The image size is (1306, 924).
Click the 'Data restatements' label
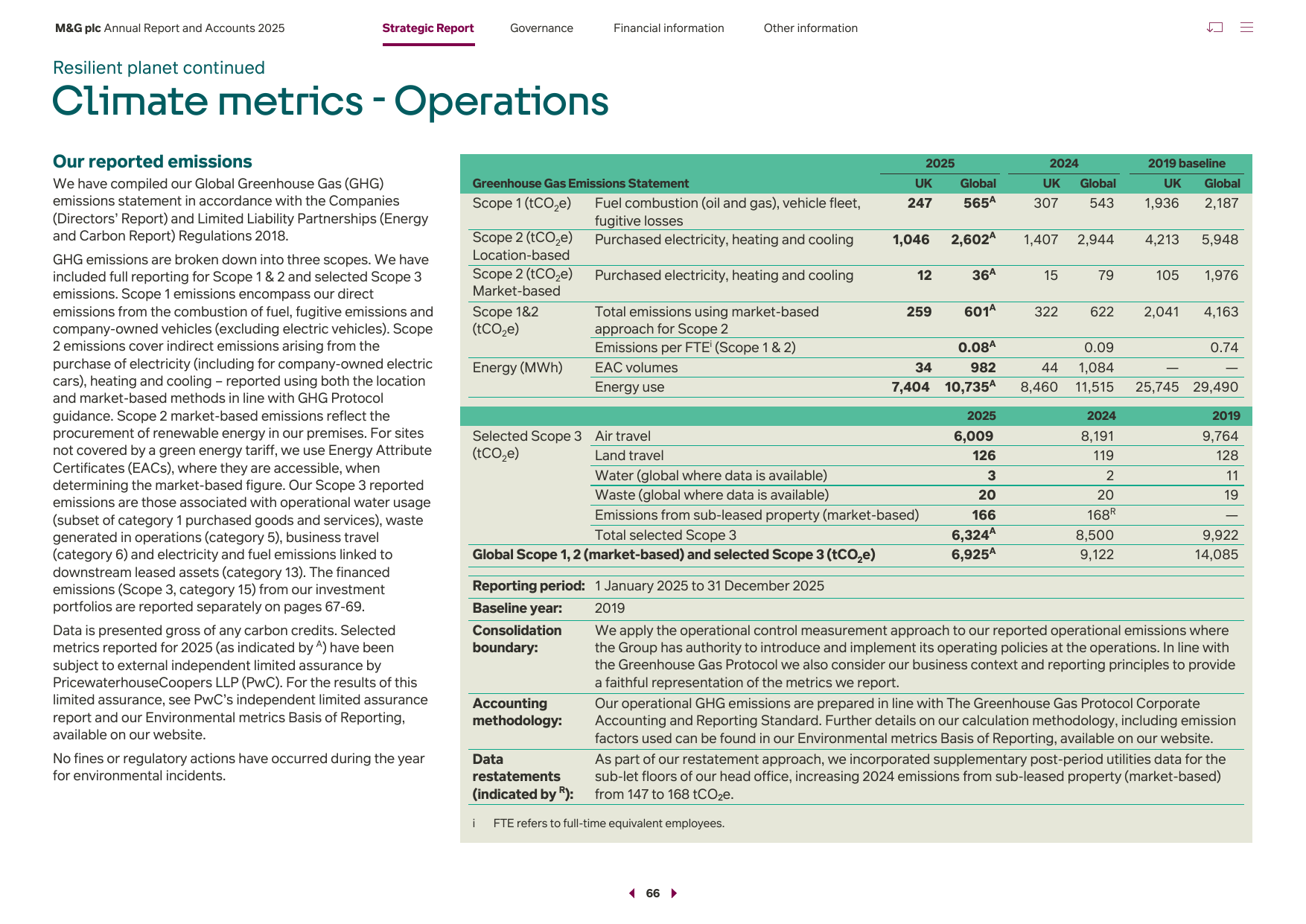click(523, 777)
